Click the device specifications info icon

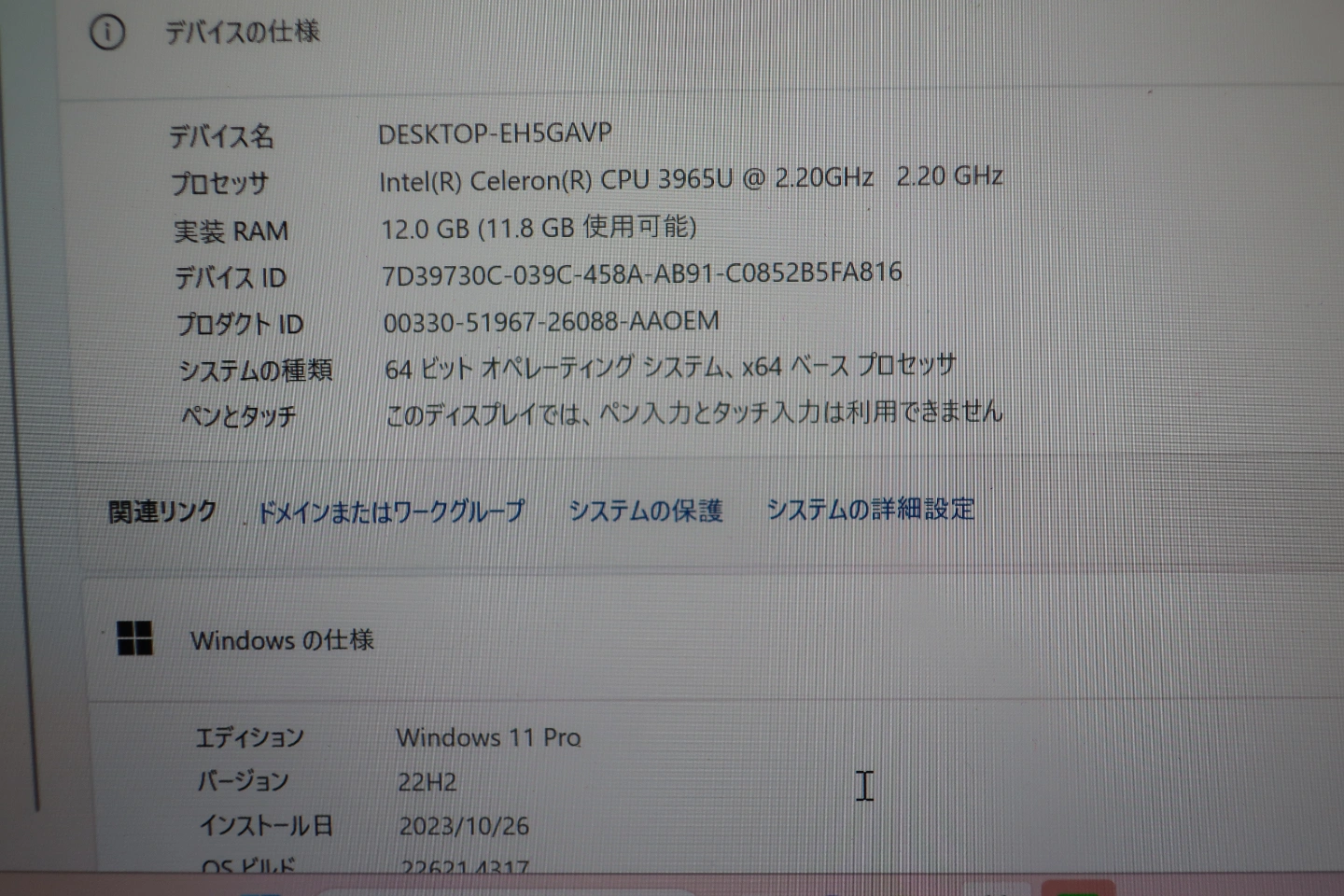pos(107,33)
